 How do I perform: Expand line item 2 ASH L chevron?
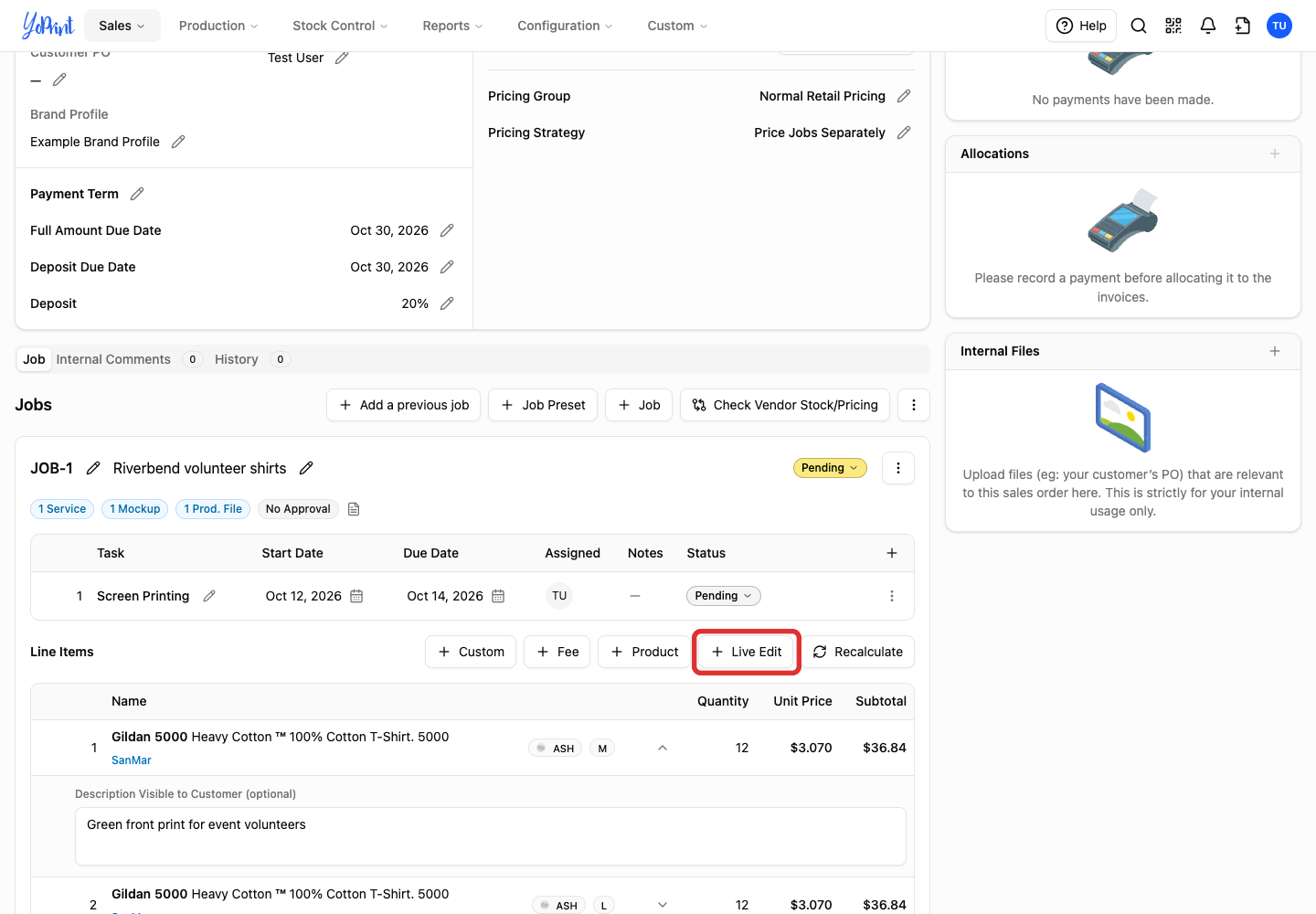coord(663,905)
